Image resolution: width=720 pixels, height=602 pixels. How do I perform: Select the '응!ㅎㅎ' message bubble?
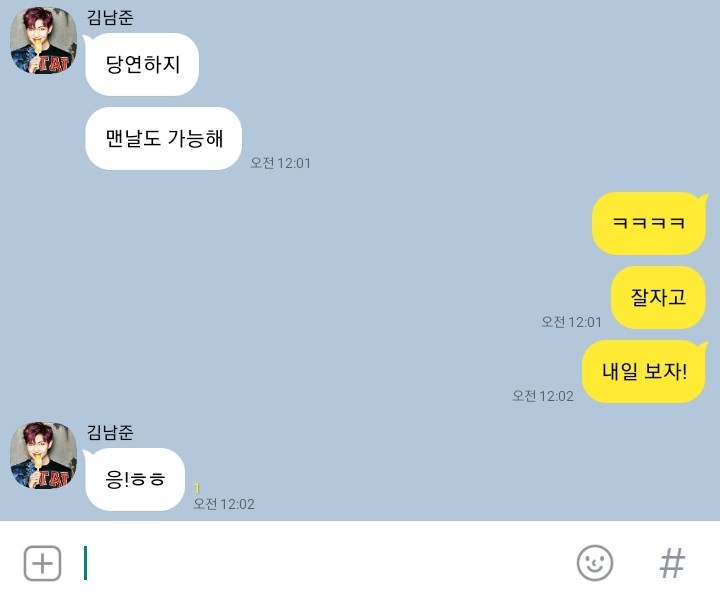(135, 479)
